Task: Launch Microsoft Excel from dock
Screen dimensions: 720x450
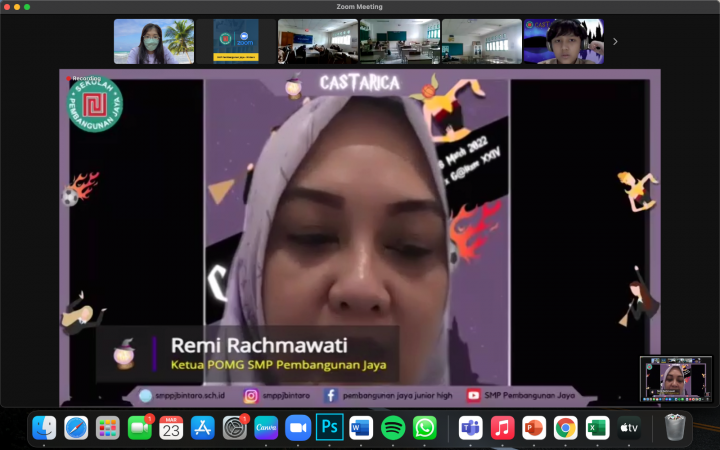Action: [597, 428]
